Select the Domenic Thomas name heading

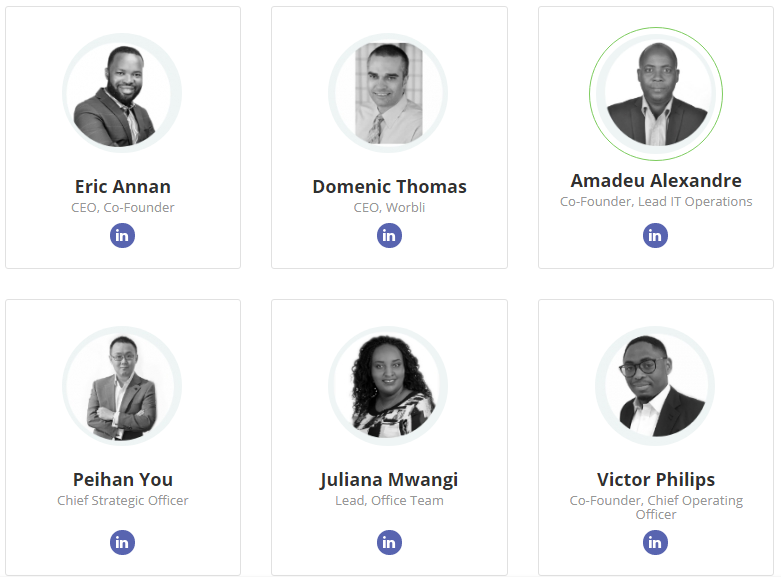(389, 187)
